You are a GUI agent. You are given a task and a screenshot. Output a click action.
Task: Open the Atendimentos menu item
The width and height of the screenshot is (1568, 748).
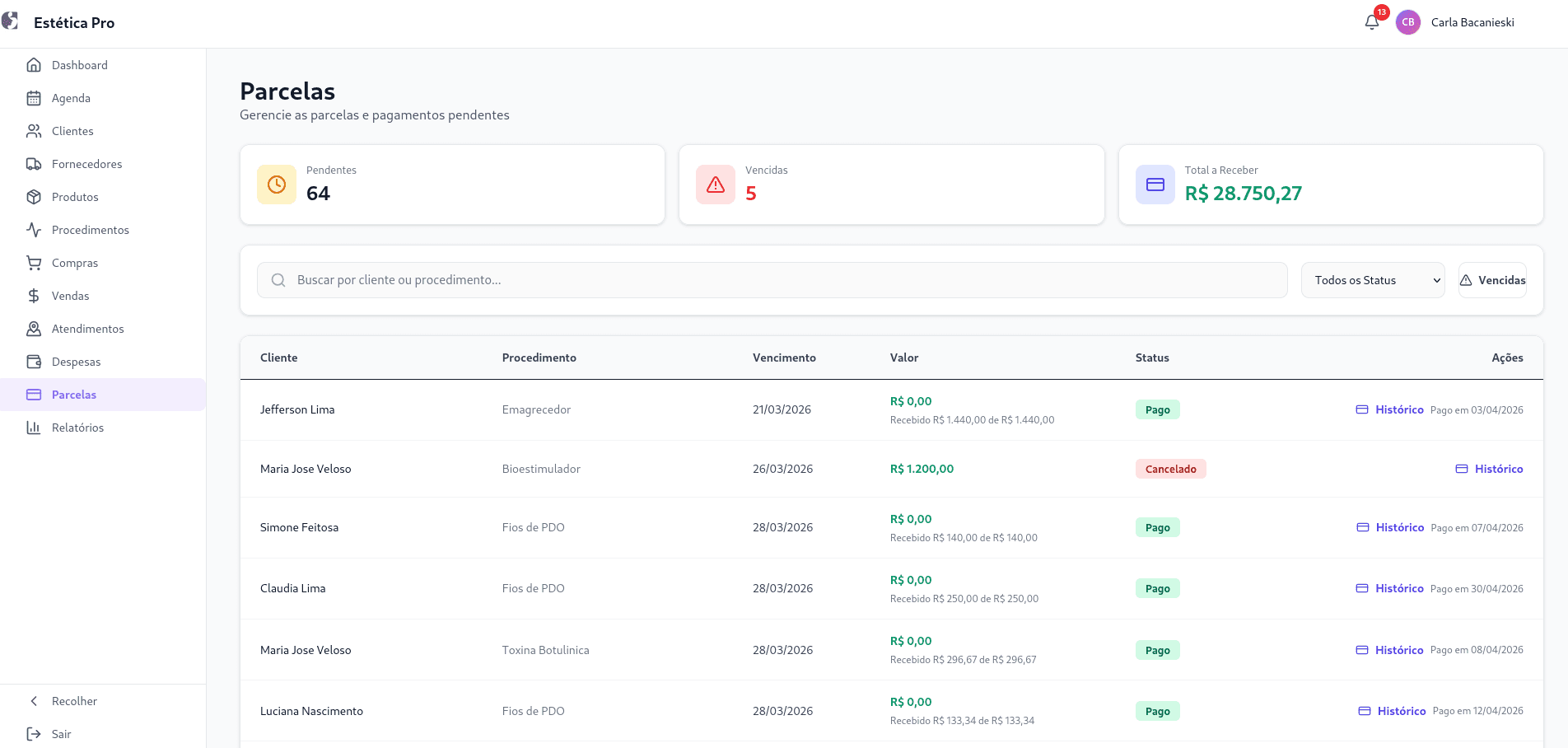[x=88, y=329]
